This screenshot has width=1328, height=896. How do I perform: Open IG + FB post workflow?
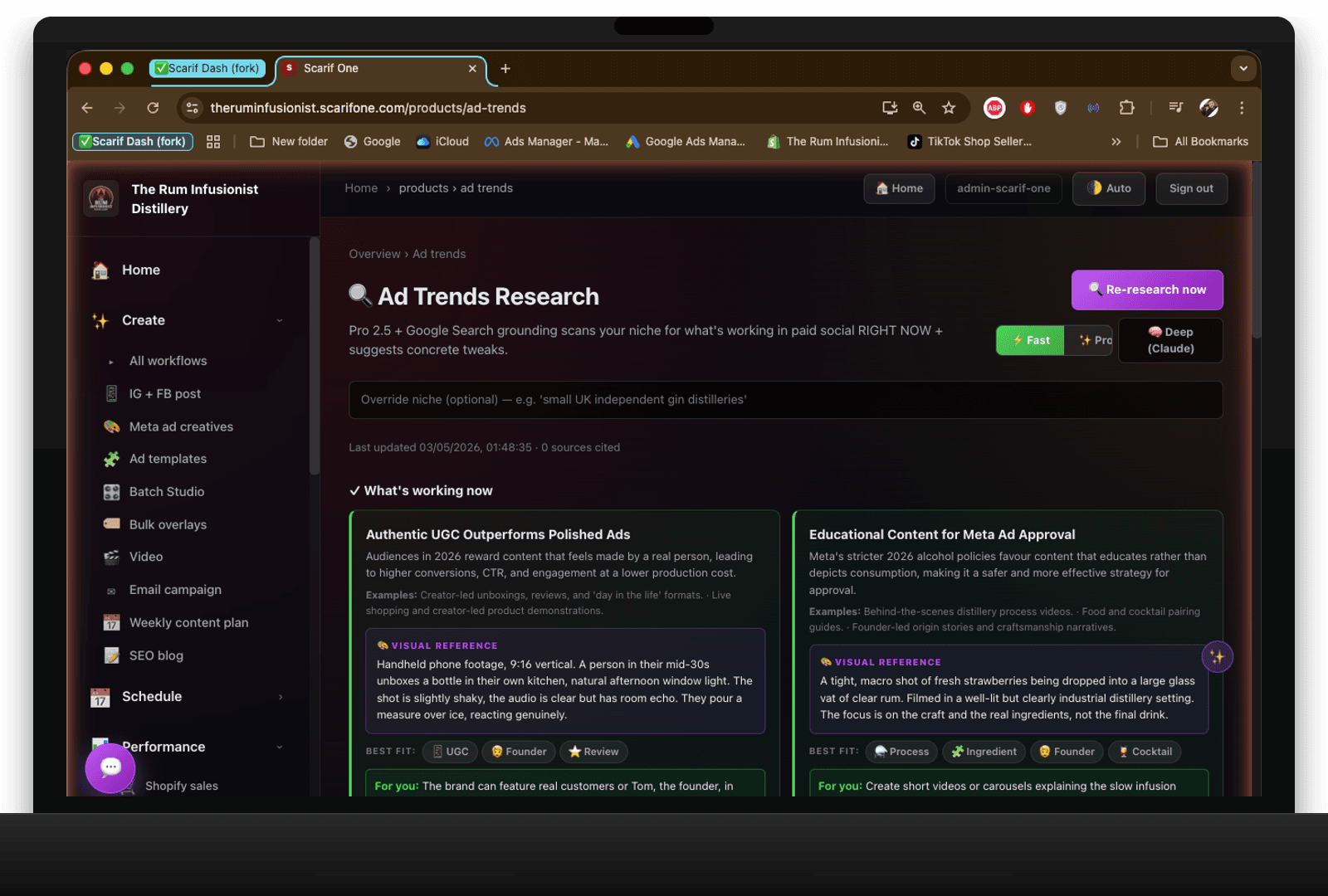point(164,394)
